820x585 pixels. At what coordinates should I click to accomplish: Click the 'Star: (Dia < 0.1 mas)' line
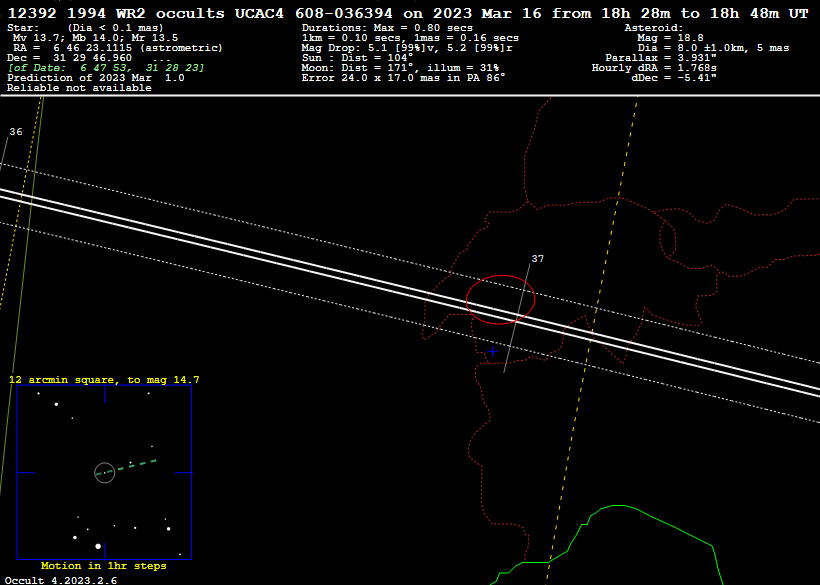tap(85, 28)
